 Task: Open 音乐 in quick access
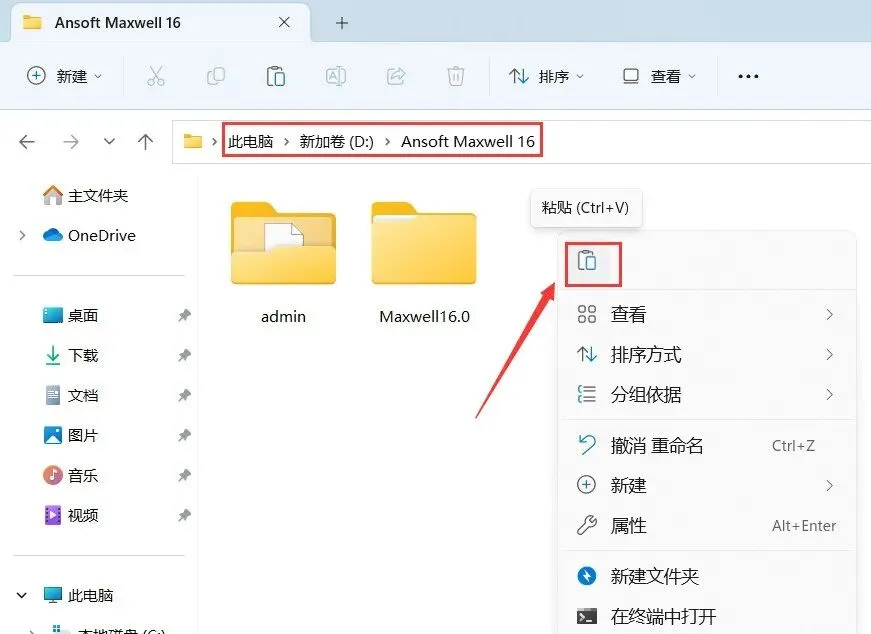pyautogui.click(x=71, y=475)
